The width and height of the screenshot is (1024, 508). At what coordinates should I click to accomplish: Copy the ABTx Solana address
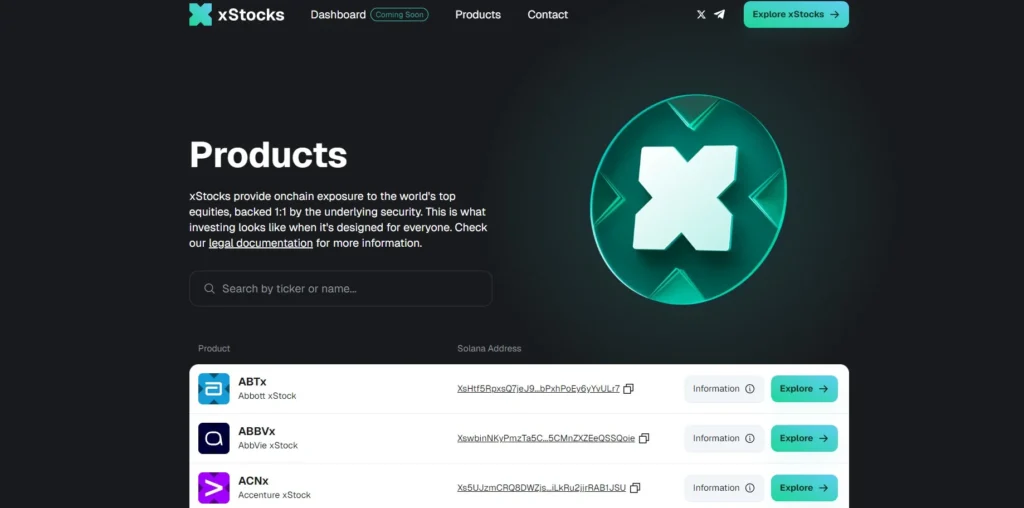pyautogui.click(x=628, y=389)
